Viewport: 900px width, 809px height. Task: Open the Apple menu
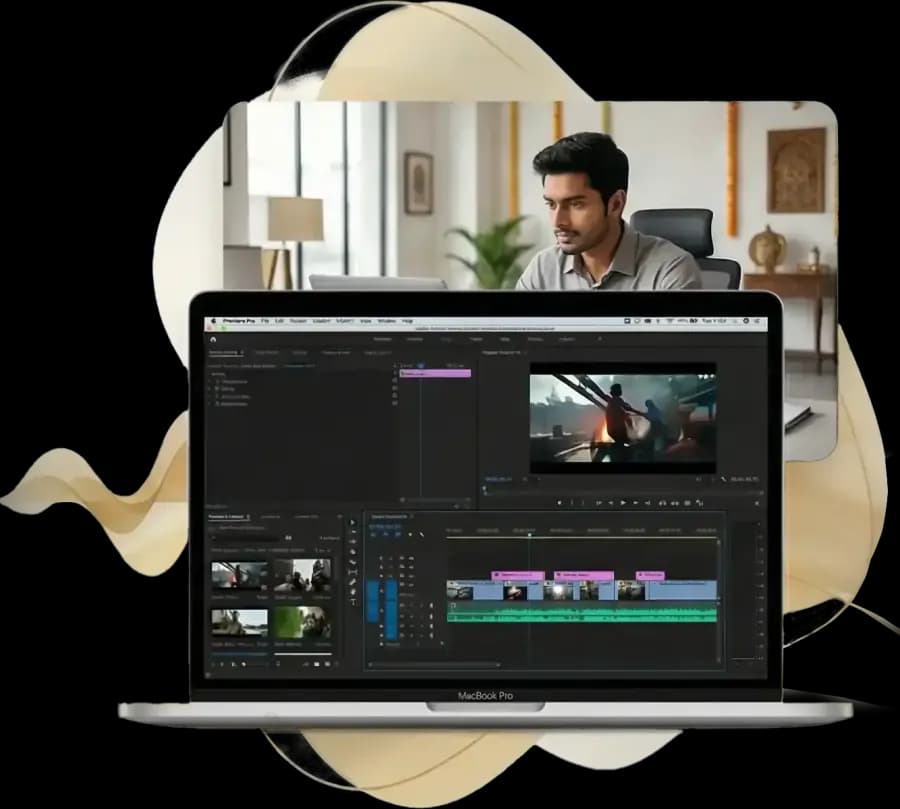tap(213, 321)
